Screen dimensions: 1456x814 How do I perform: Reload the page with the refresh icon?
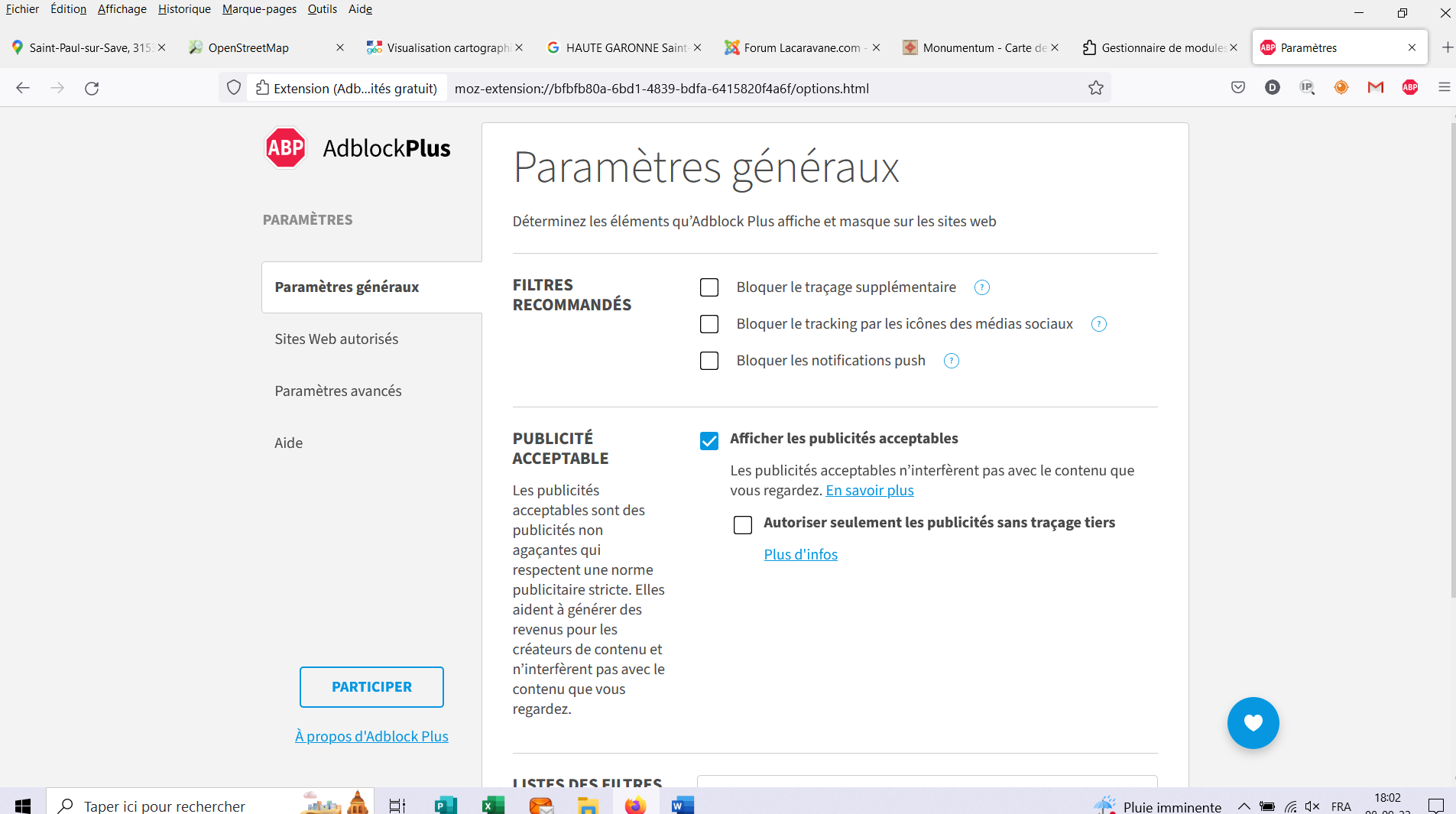click(92, 88)
